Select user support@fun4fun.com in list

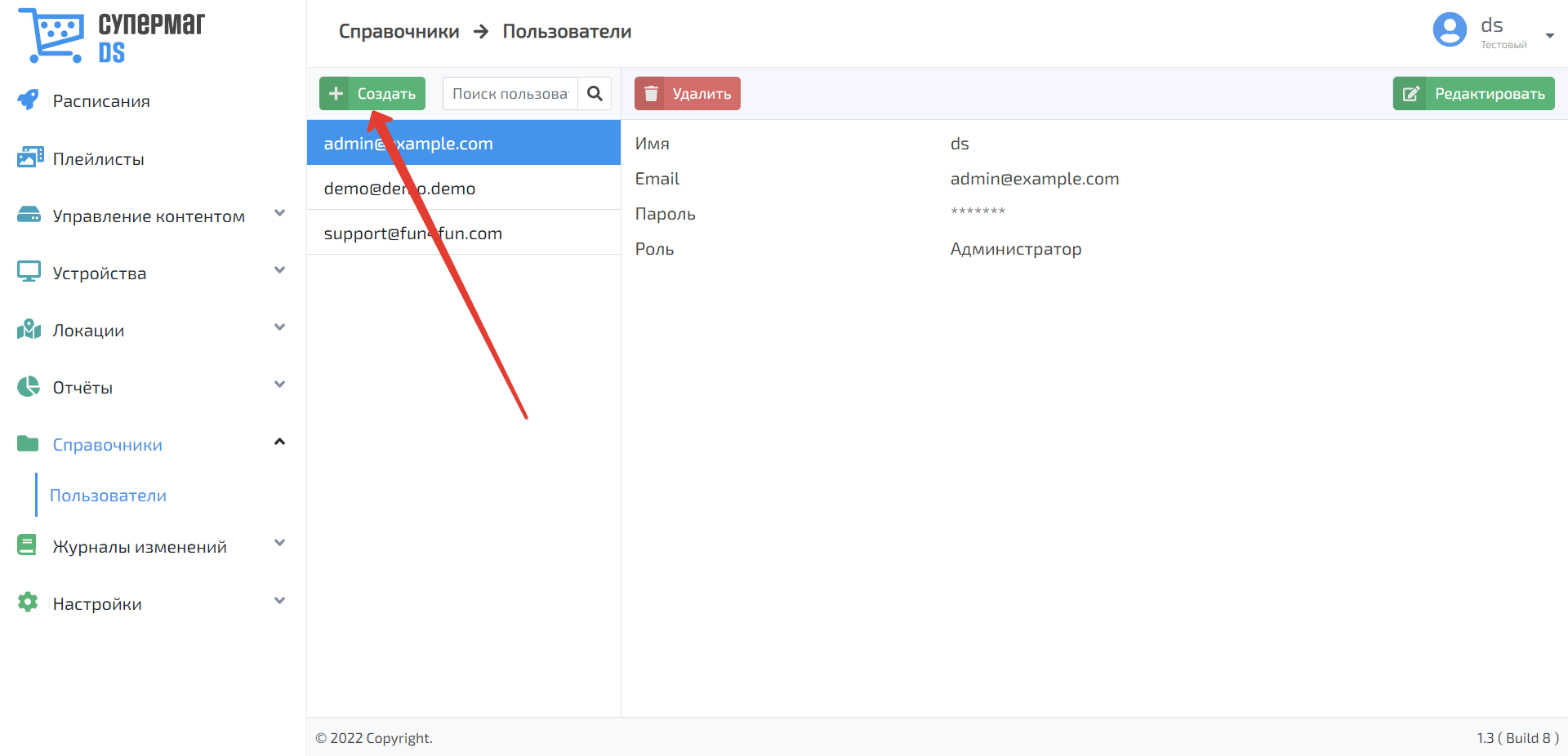[464, 233]
